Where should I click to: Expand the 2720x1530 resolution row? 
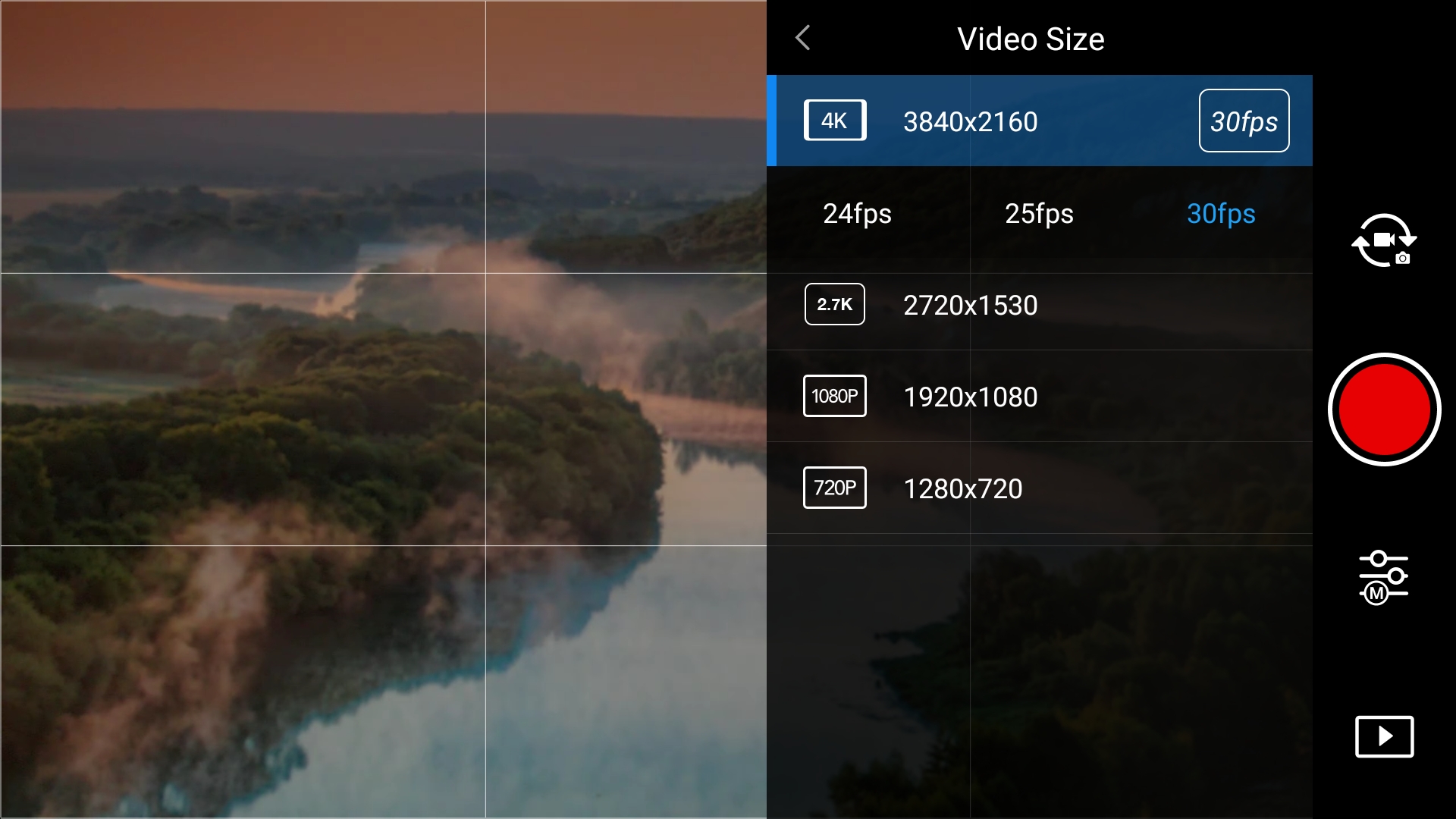pos(970,306)
